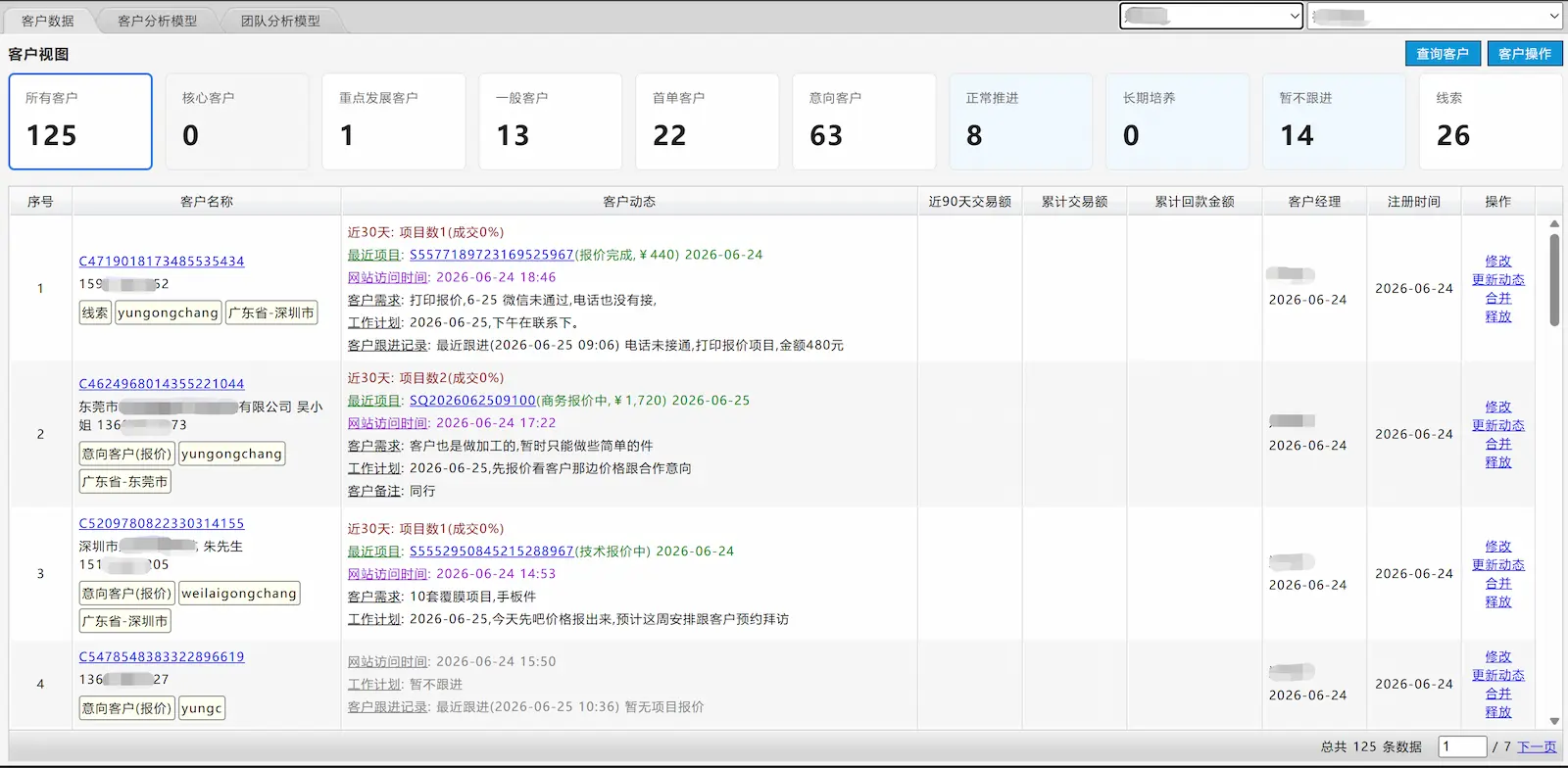Open project link S5552950845215288967

[491, 552]
